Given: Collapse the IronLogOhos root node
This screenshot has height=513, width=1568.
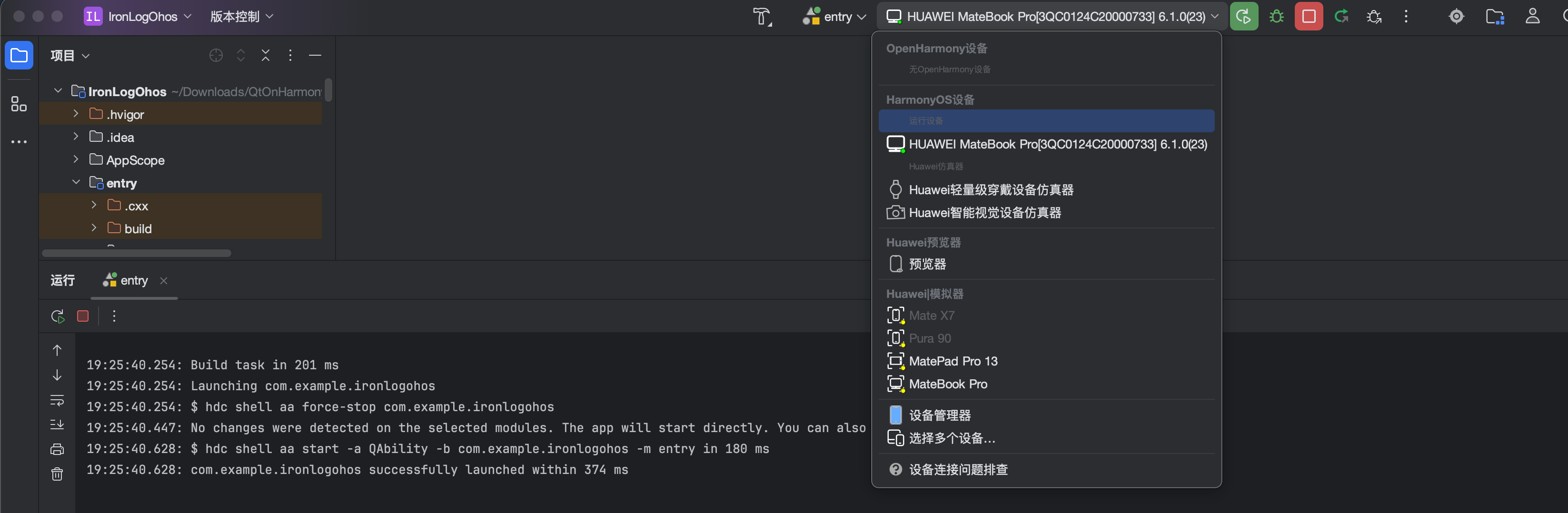Looking at the screenshot, I should 59,91.
